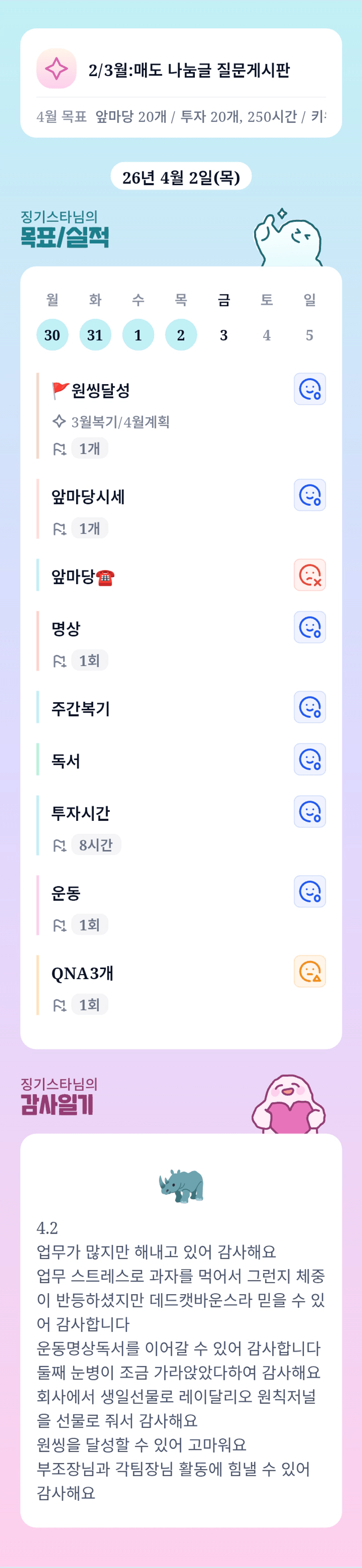
Task: Click the status face icon for 원씽달성
Action: click(309, 389)
